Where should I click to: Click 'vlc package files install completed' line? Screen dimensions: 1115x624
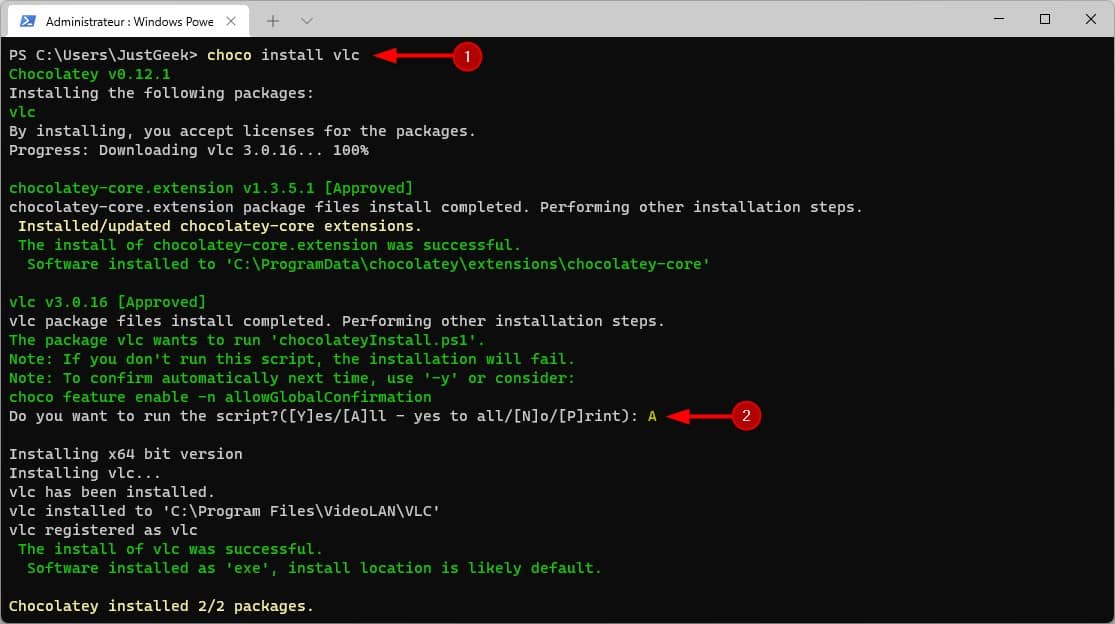(x=336, y=321)
